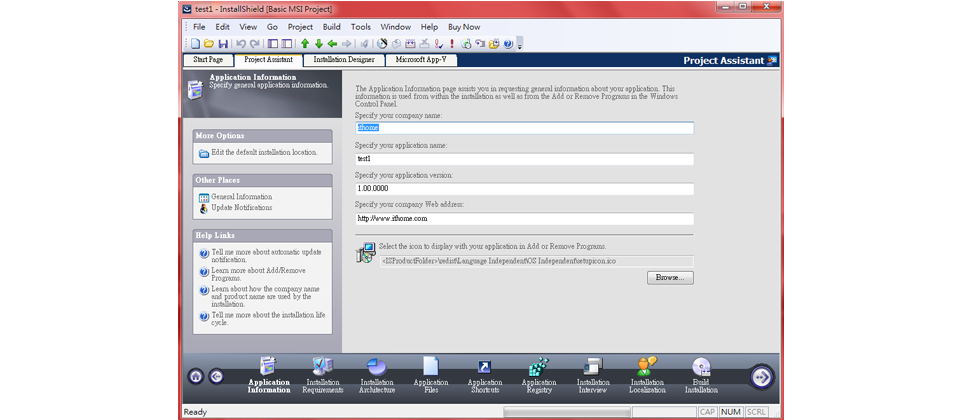Viewport: 960px width, 420px height.
Task: Open the Update Notifications link
Action: pos(241,208)
